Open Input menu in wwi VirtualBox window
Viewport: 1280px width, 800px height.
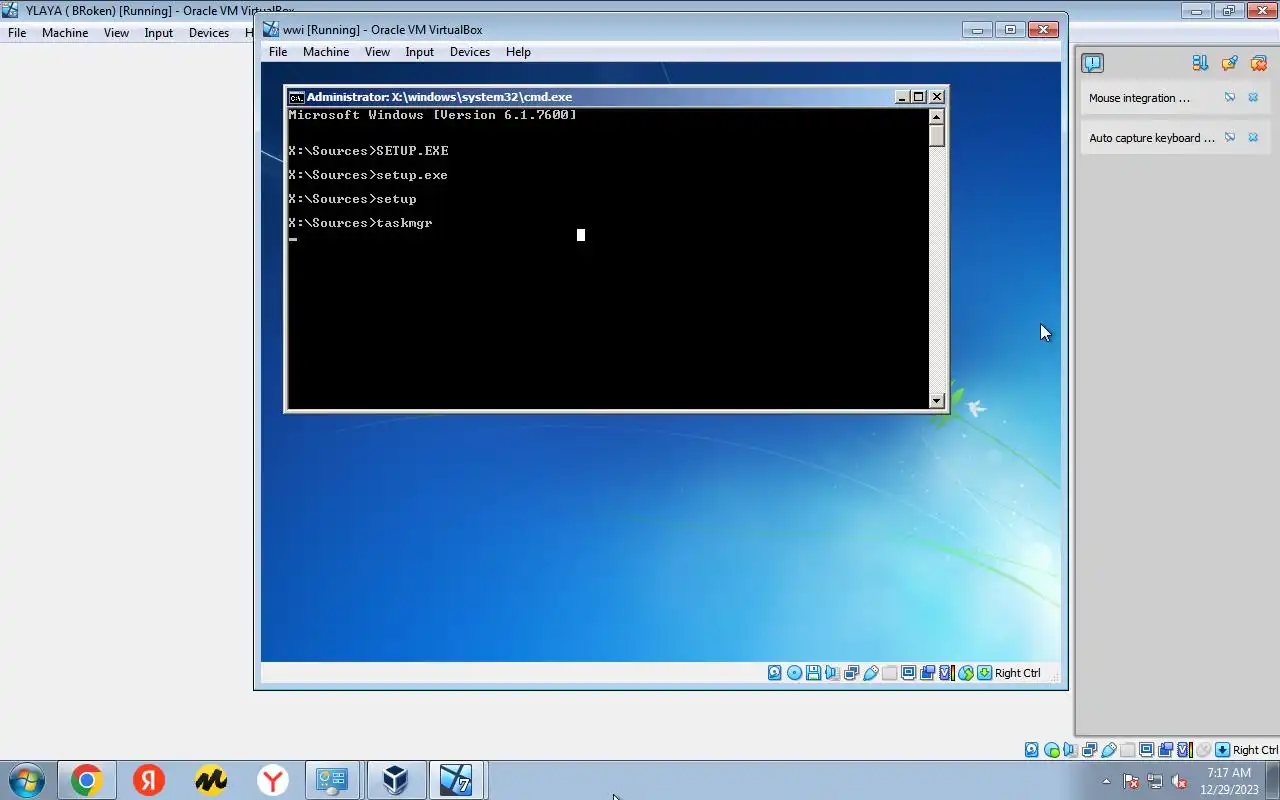coord(419,52)
